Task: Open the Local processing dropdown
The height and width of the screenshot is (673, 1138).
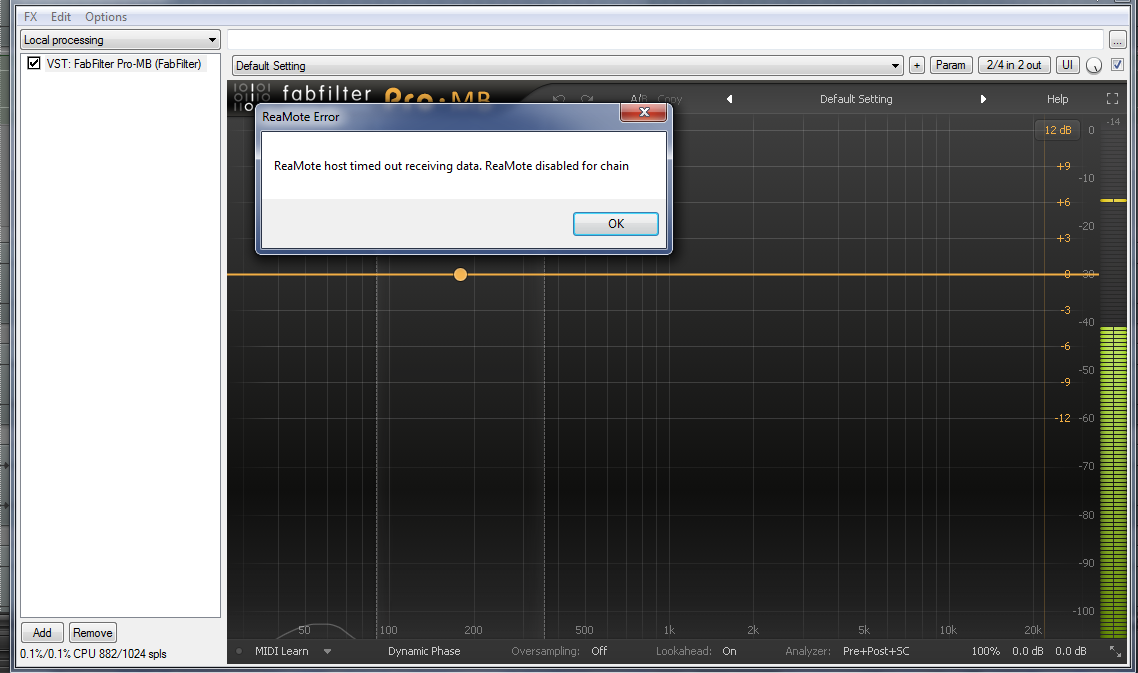Action: click(120, 40)
